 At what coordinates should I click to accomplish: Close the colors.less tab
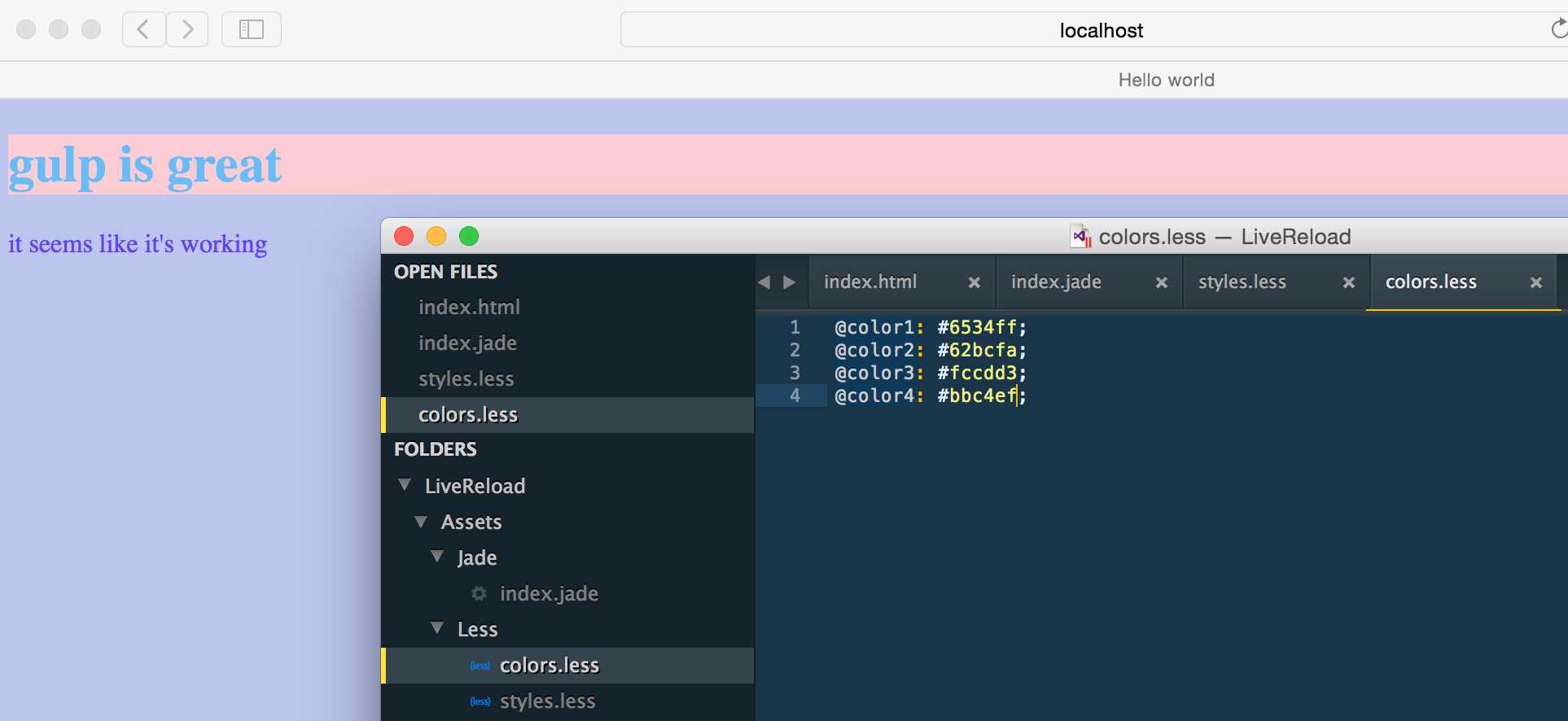pyautogui.click(x=1536, y=282)
